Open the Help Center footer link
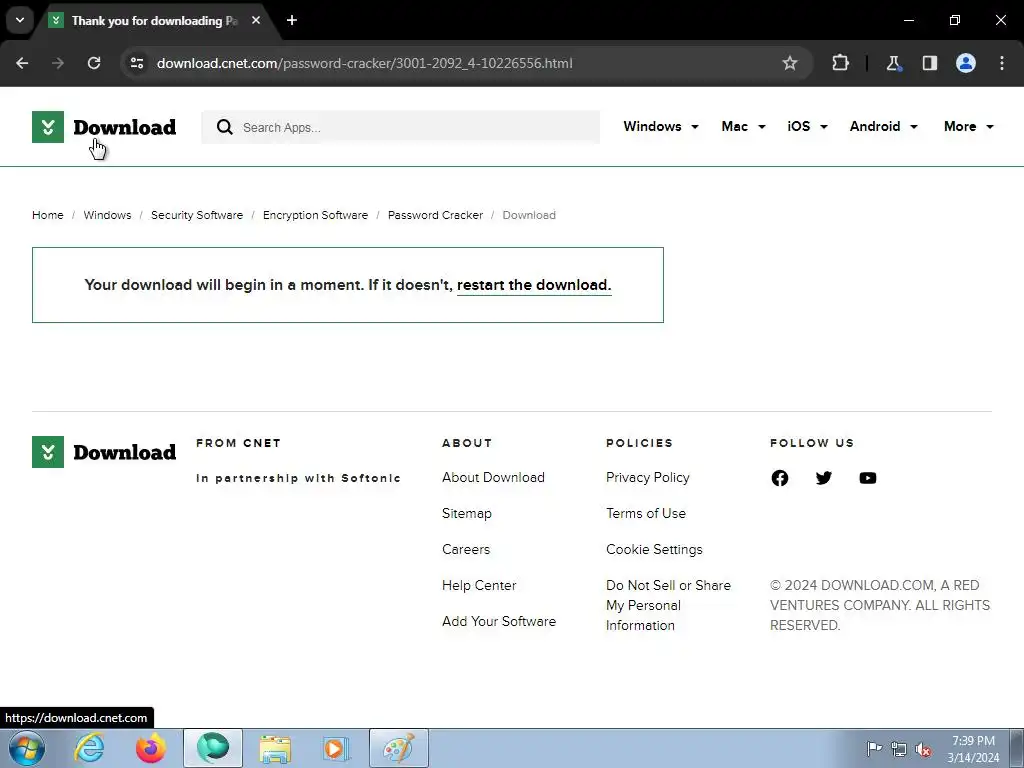 coord(479,585)
